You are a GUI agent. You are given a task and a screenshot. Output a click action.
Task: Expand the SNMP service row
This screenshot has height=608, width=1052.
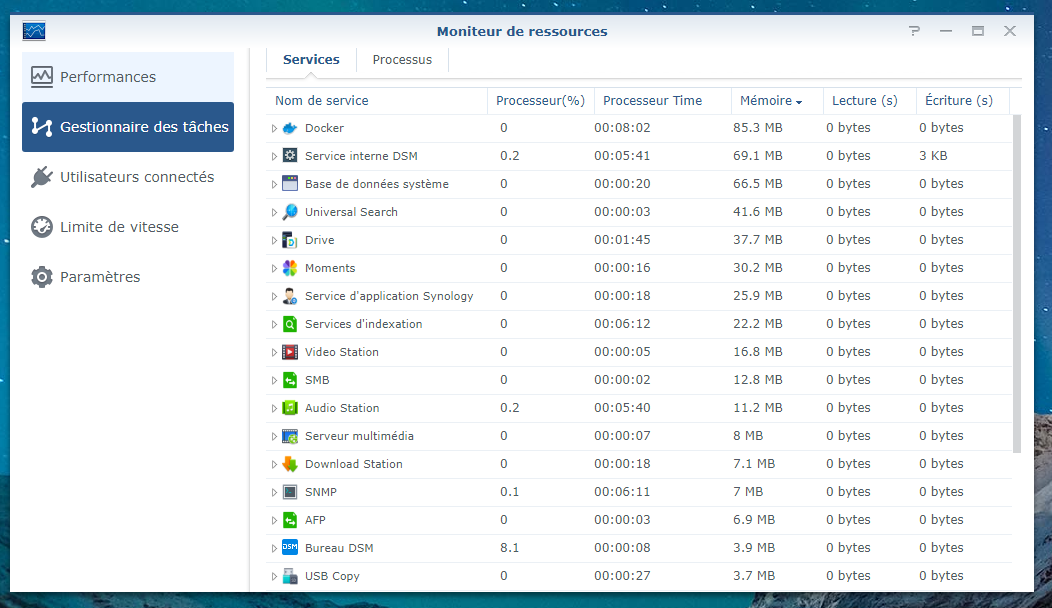274,492
